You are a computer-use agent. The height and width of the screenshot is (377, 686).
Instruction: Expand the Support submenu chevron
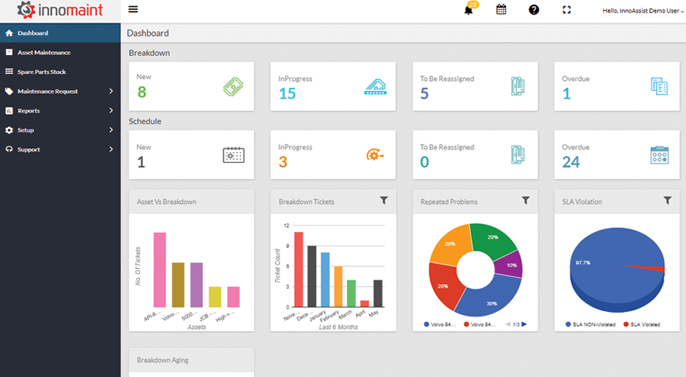[111, 149]
